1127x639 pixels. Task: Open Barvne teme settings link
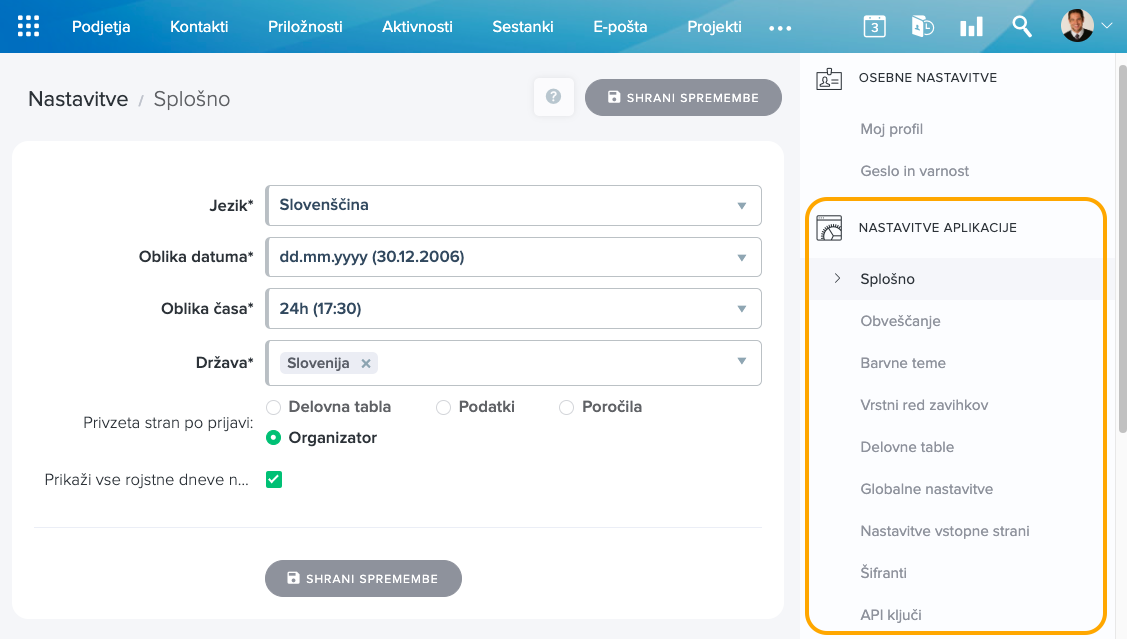click(902, 363)
